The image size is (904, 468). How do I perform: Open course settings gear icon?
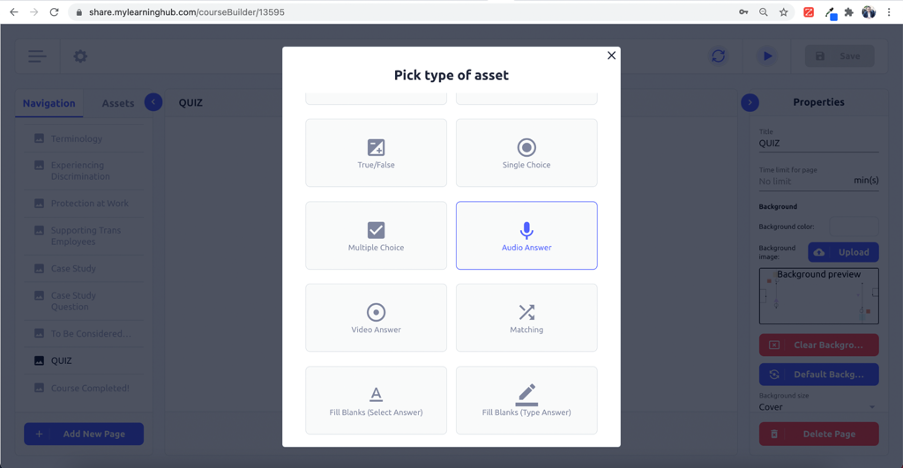pos(80,56)
